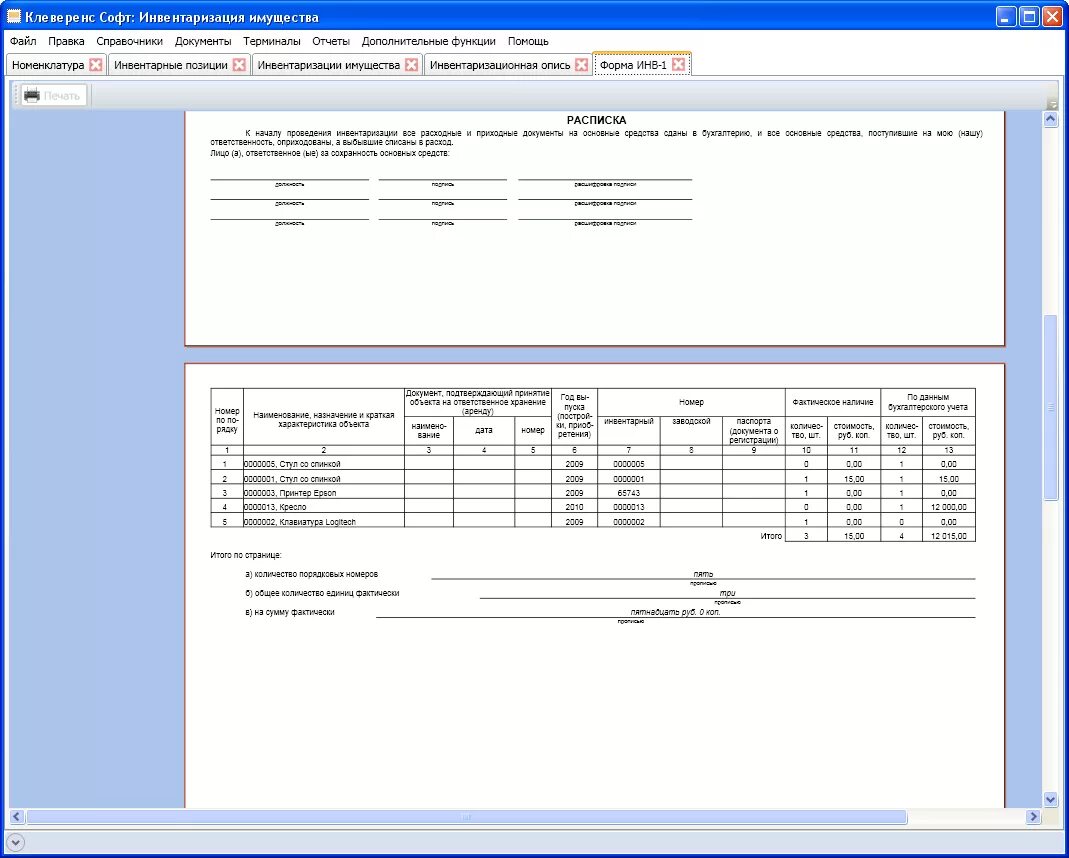Click row '0000002, Клавиатура Logitech'

[592, 521]
